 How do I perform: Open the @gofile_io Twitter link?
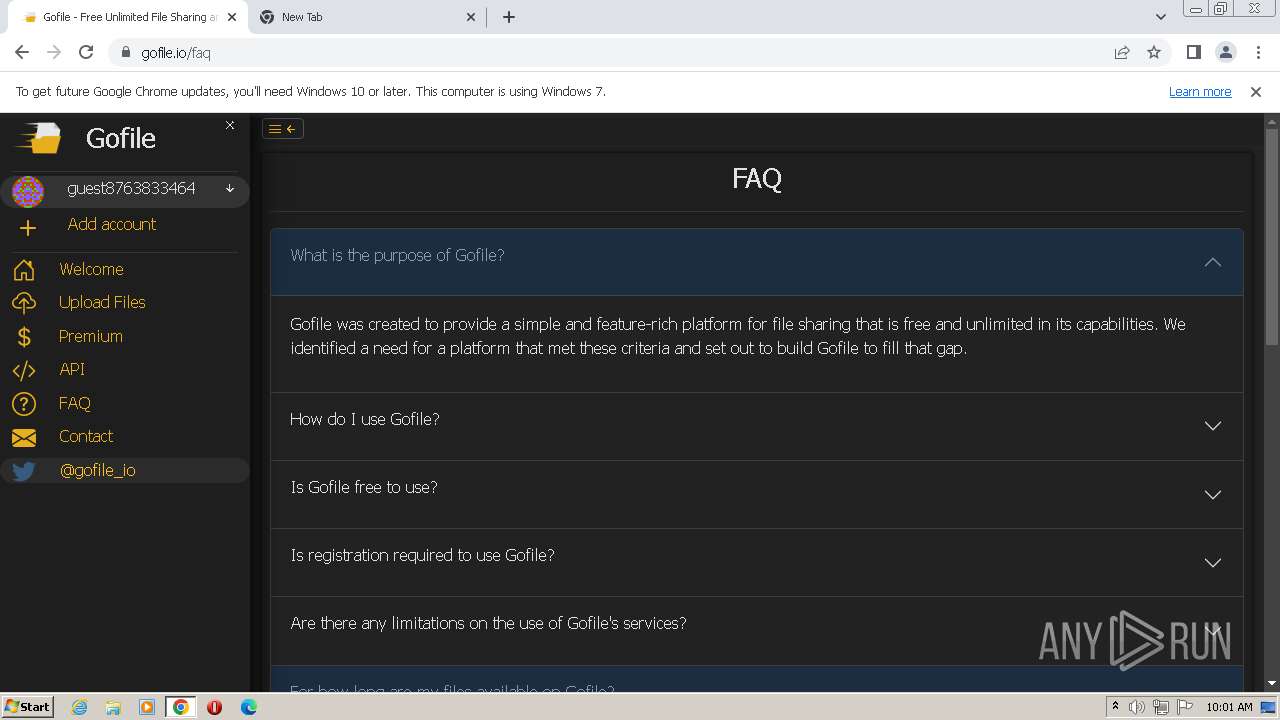coord(98,470)
